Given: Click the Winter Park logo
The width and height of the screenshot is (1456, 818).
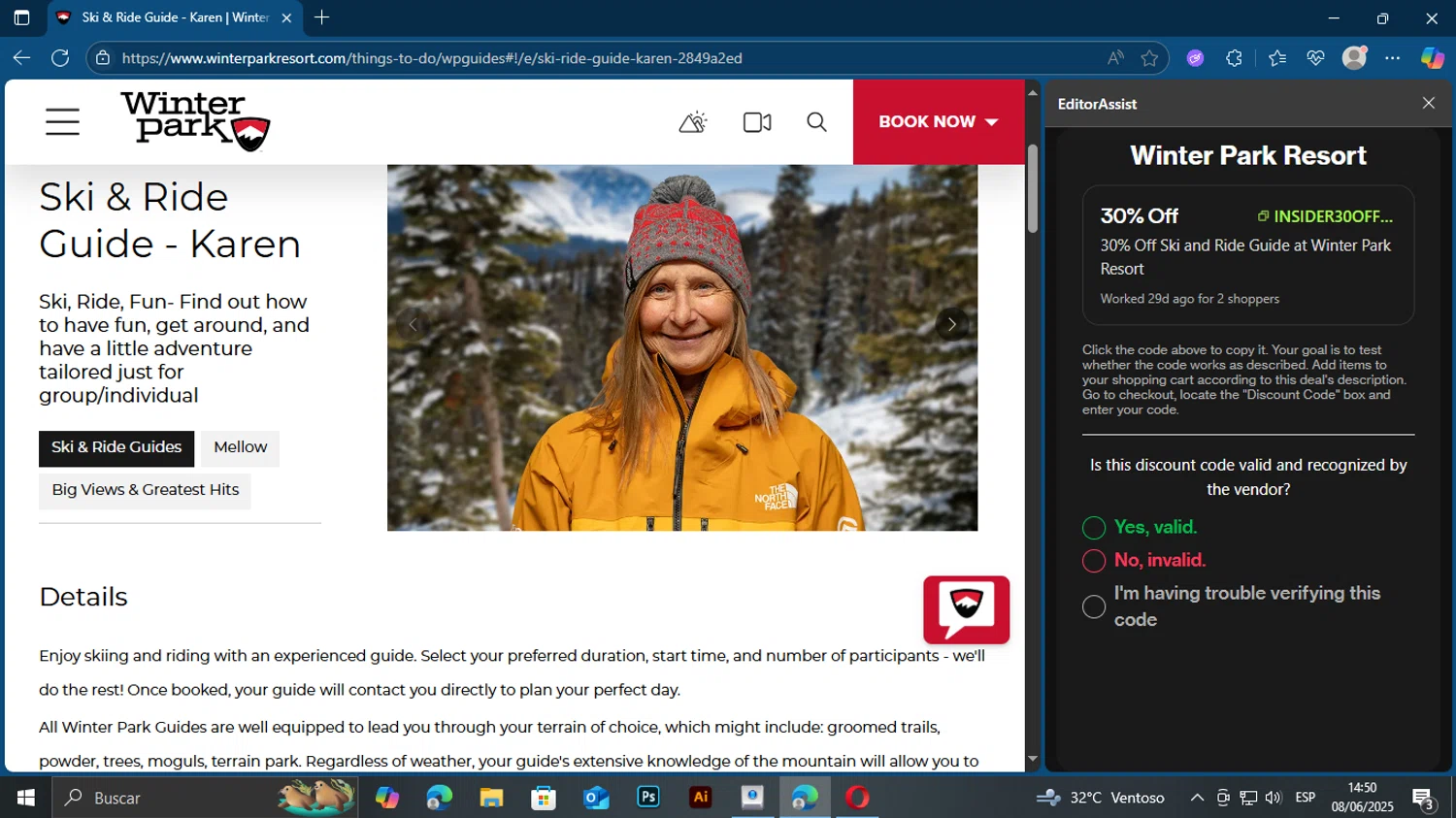Looking at the screenshot, I should point(195,121).
